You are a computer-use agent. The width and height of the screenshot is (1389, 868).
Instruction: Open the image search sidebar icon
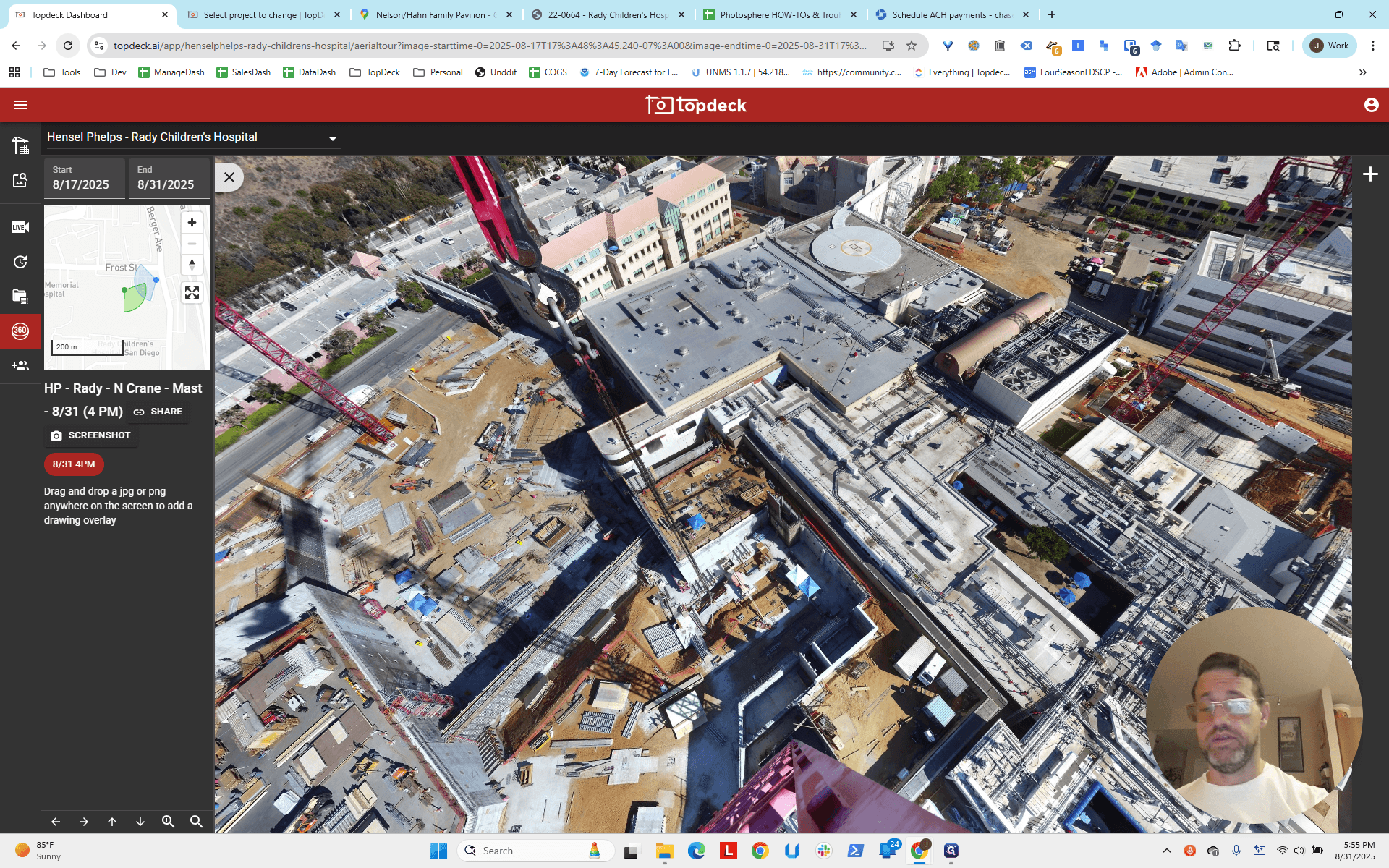point(20,180)
